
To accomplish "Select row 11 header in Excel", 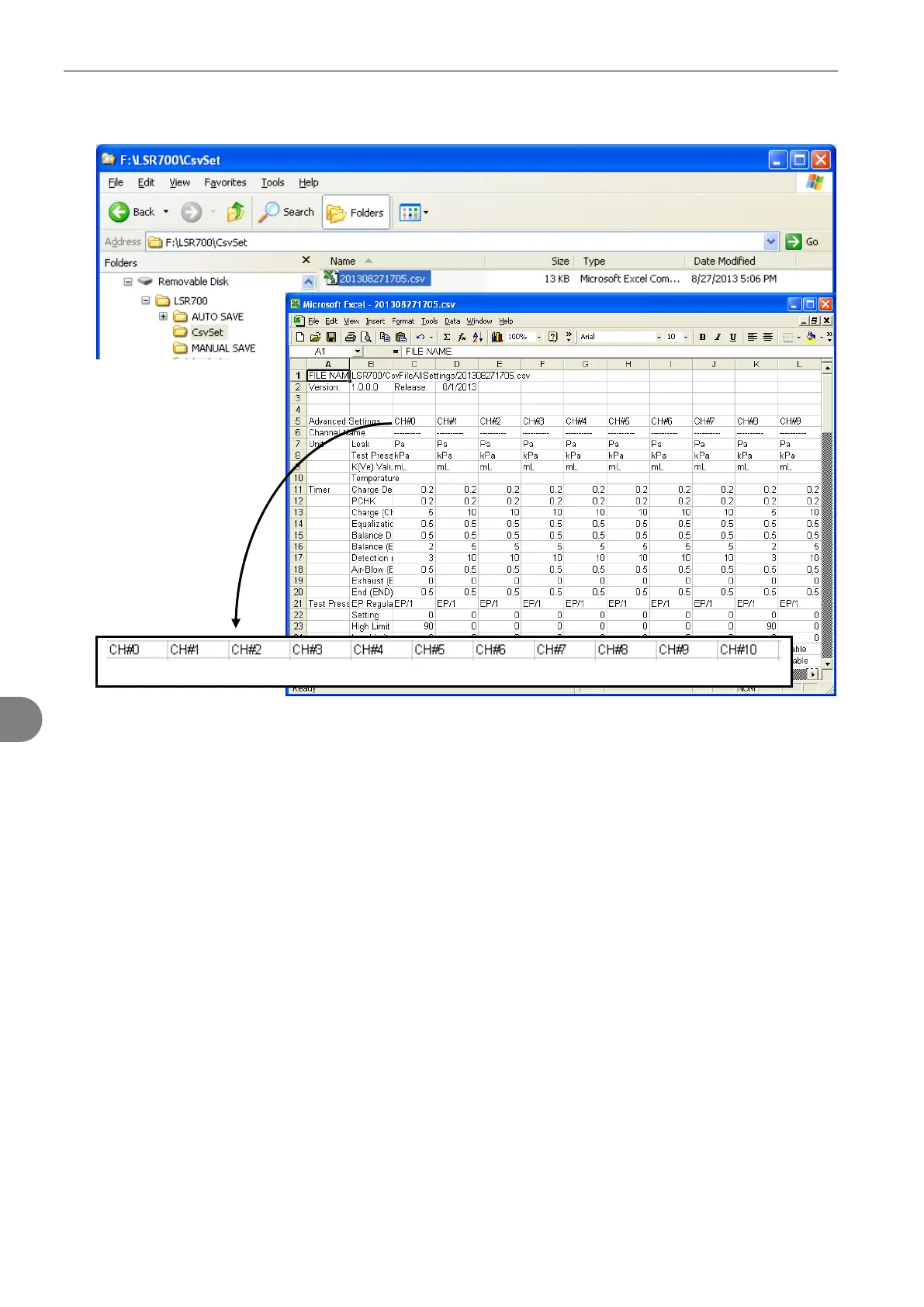I will 298,490.
